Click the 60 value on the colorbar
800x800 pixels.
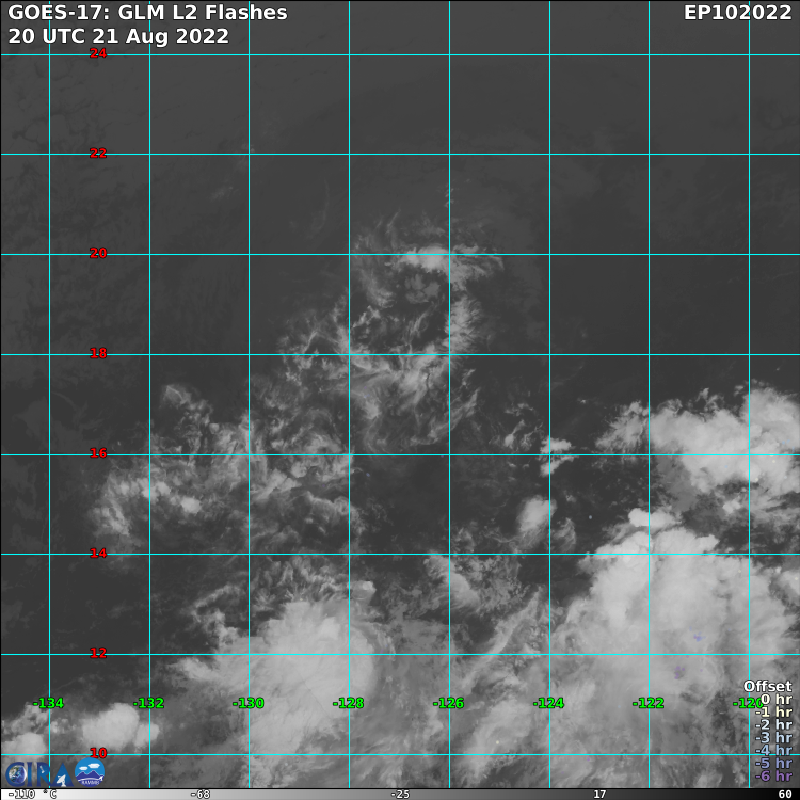tap(784, 794)
